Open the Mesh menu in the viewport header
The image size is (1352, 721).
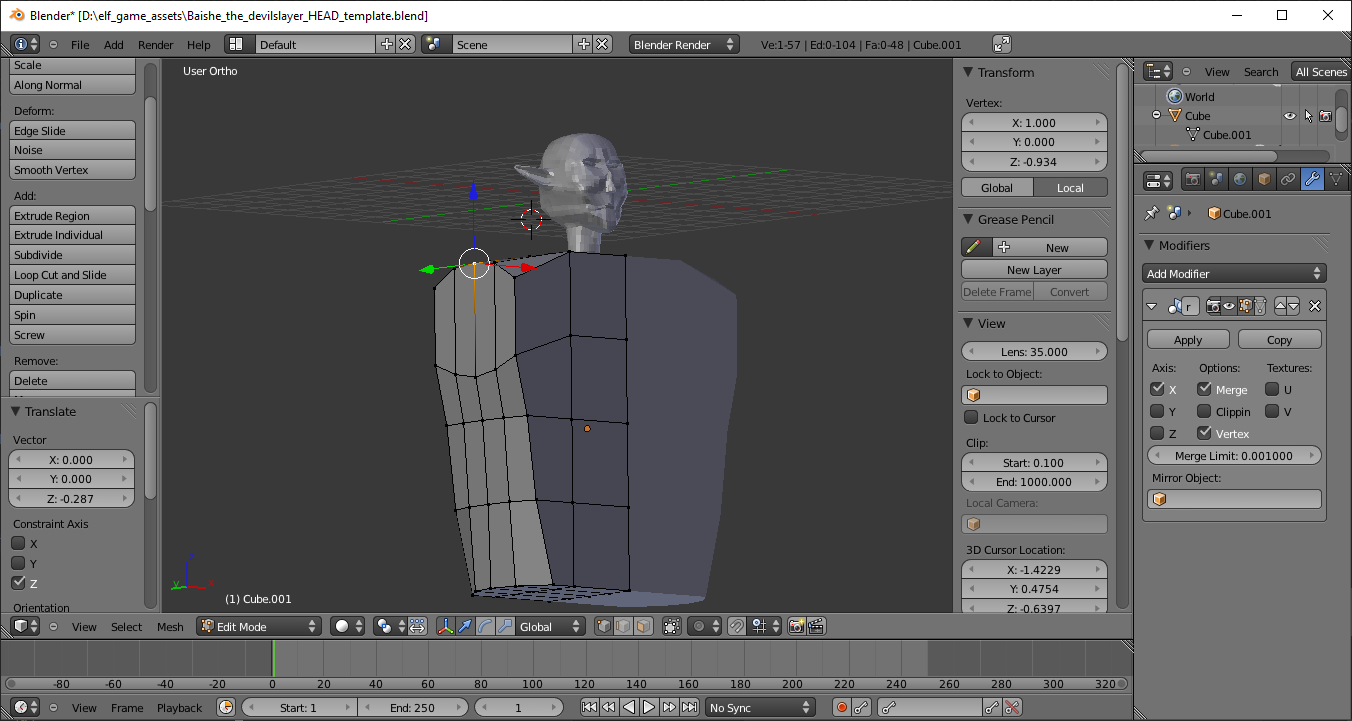[x=170, y=627]
